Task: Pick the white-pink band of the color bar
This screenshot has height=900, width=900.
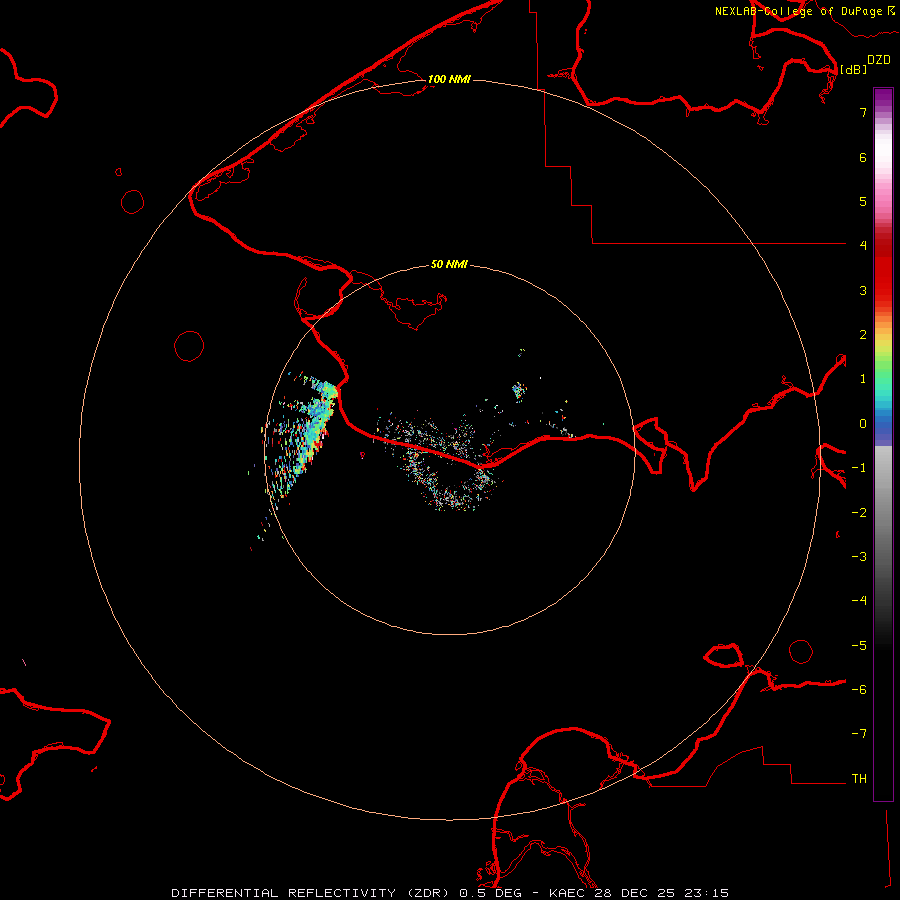Action: coord(883,161)
